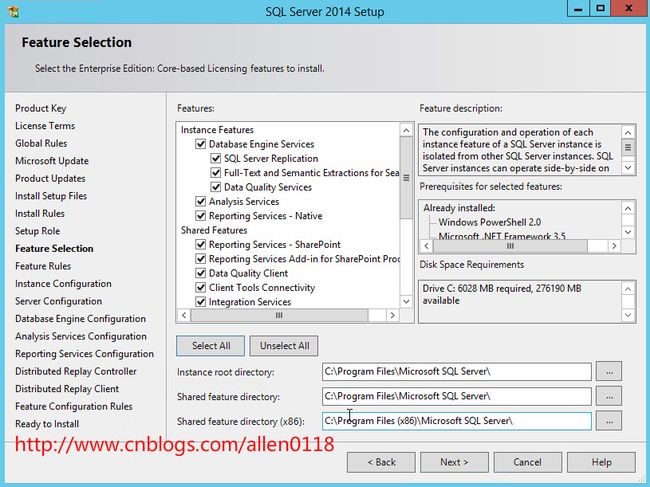The height and width of the screenshot is (487, 650).
Task: Click disk space box scroll up arrow
Action: point(628,289)
